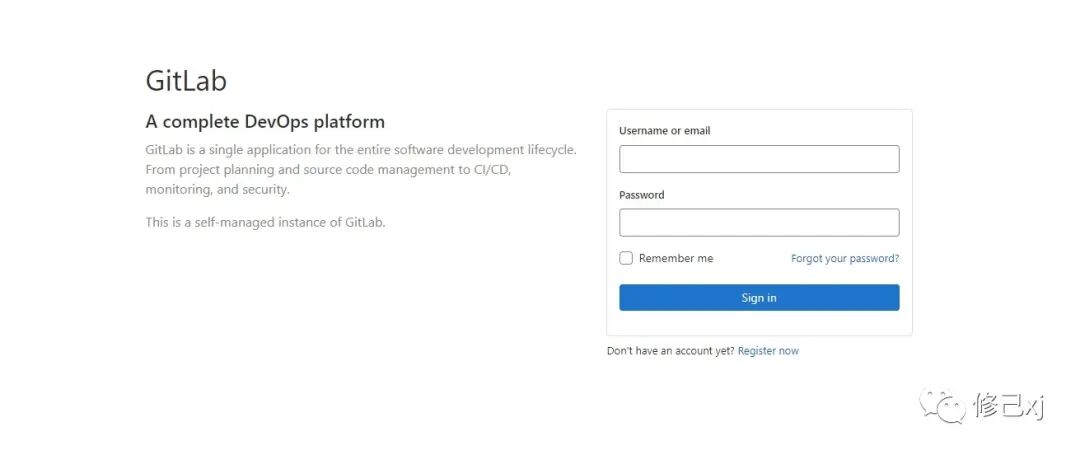1080x455 pixels.
Task: Tick the Remember me checkbox
Action: click(625, 258)
